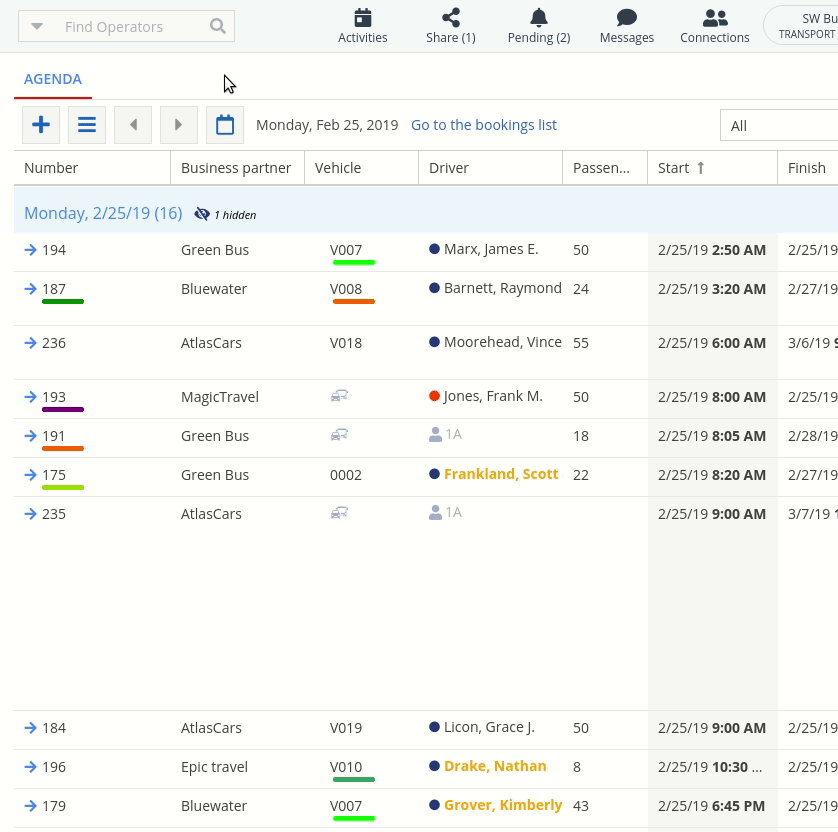Click start time 2/25/19 6:45 PM
The width and height of the screenshot is (838, 832).
(711, 805)
